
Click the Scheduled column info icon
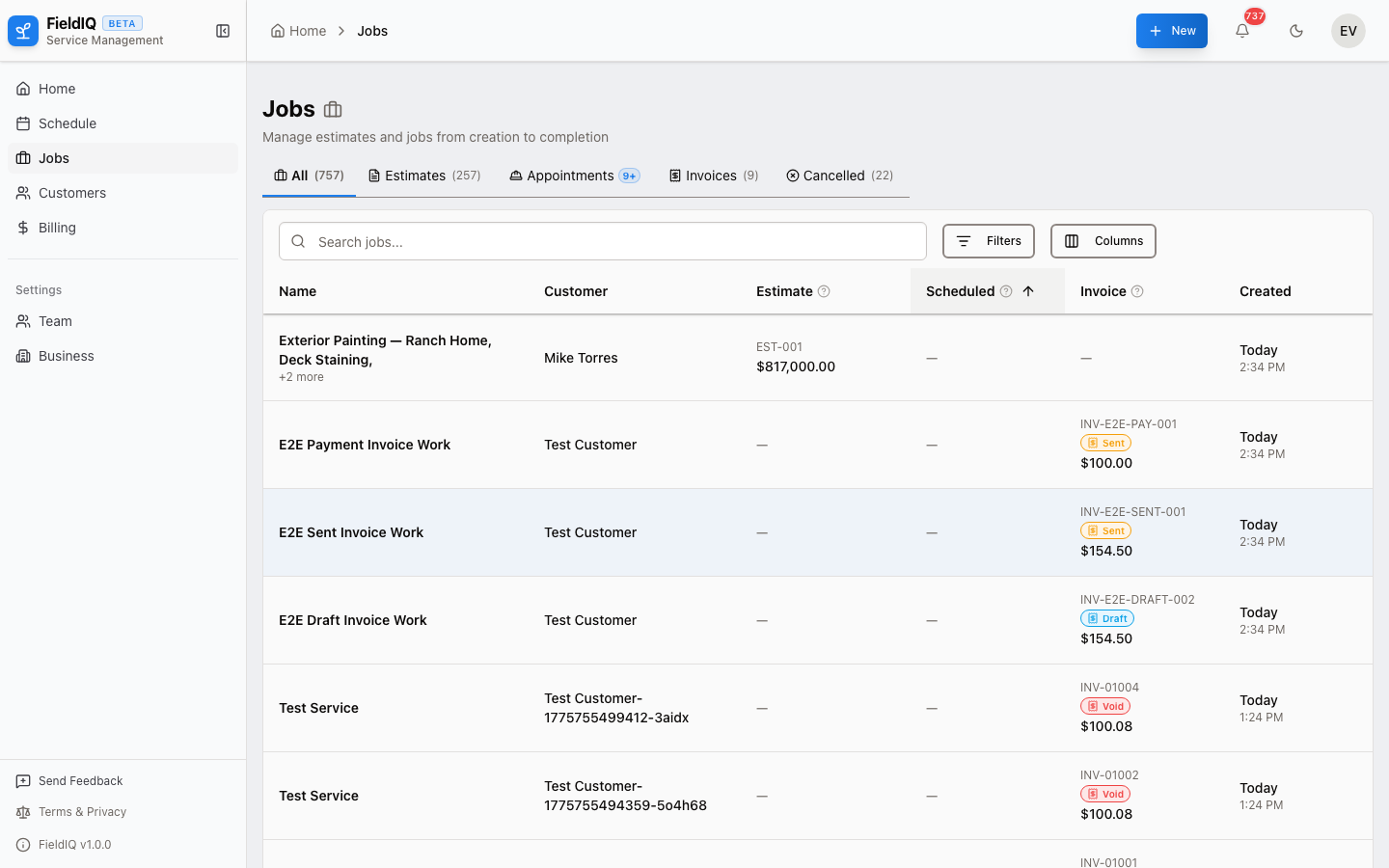[x=1006, y=291]
